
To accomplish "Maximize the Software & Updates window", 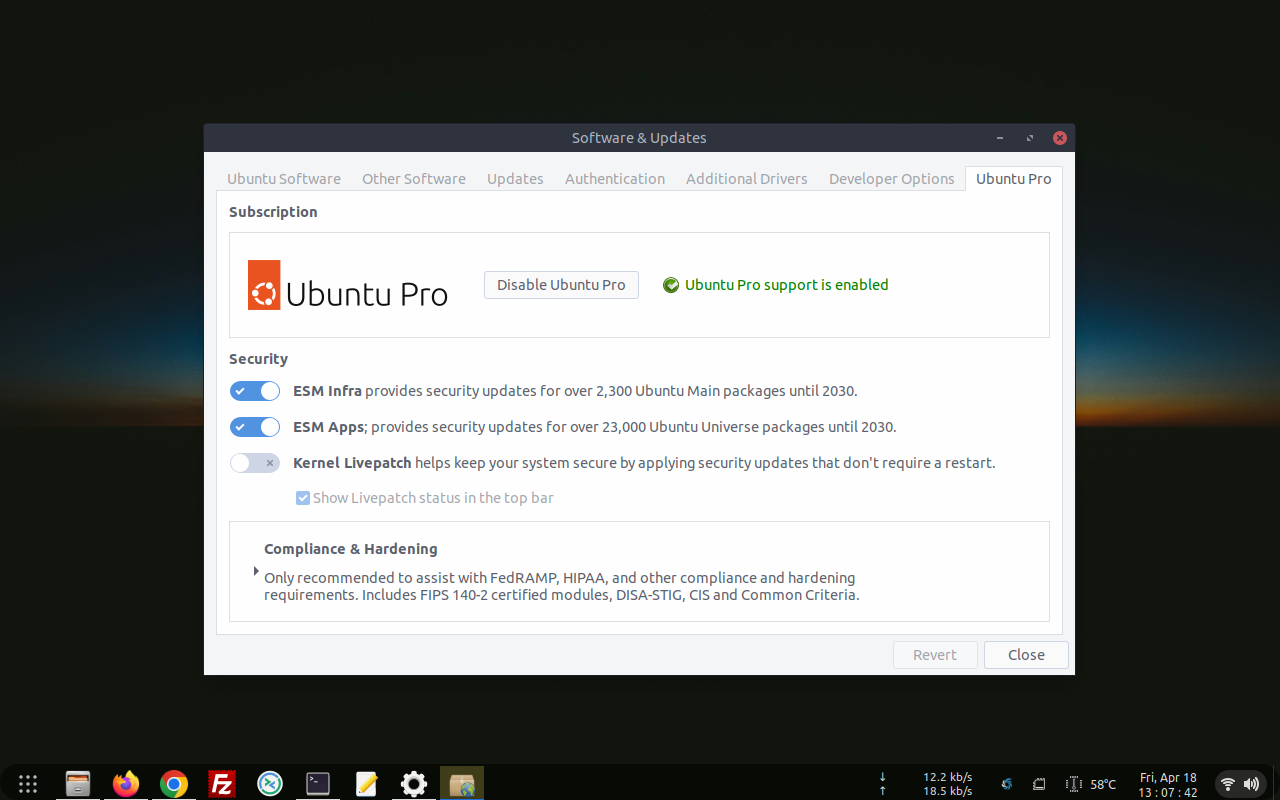I will [1030, 138].
